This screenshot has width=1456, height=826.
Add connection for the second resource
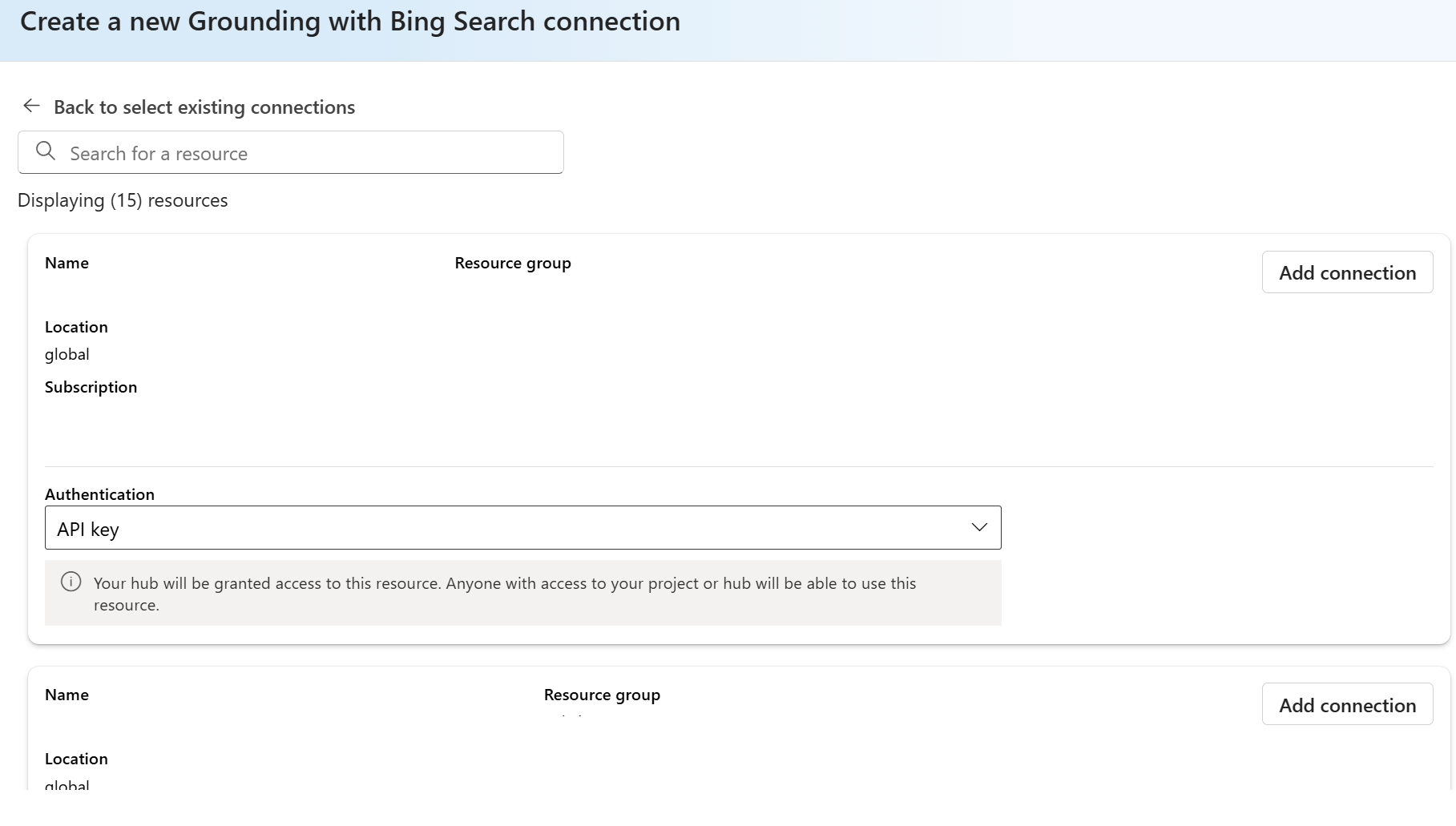[x=1346, y=705]
